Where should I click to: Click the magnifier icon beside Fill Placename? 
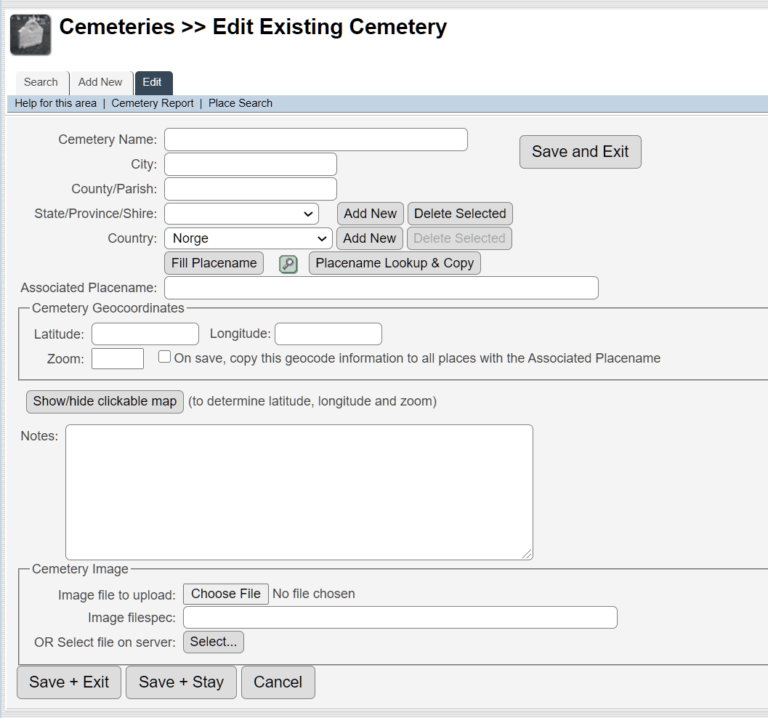288,264
